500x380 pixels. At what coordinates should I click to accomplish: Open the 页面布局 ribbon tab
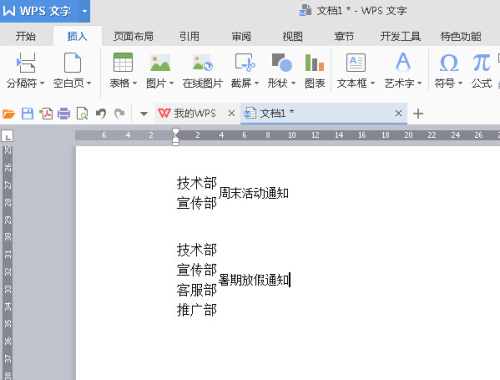tap(133, 36)
